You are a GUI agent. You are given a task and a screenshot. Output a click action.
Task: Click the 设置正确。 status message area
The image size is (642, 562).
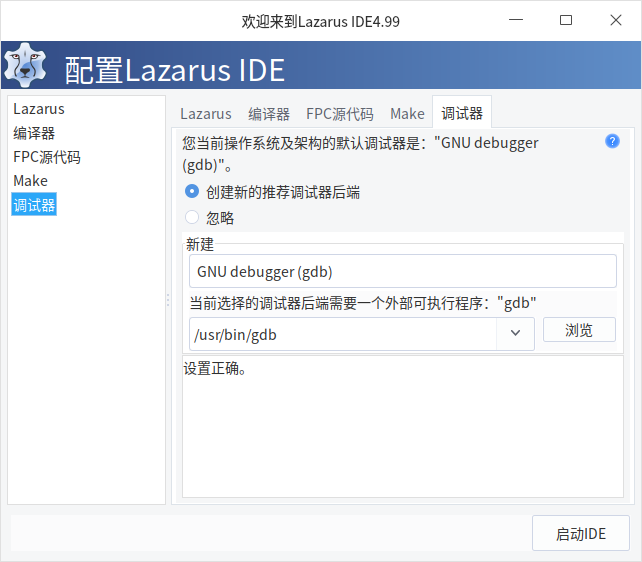click(x=402, y=426)
